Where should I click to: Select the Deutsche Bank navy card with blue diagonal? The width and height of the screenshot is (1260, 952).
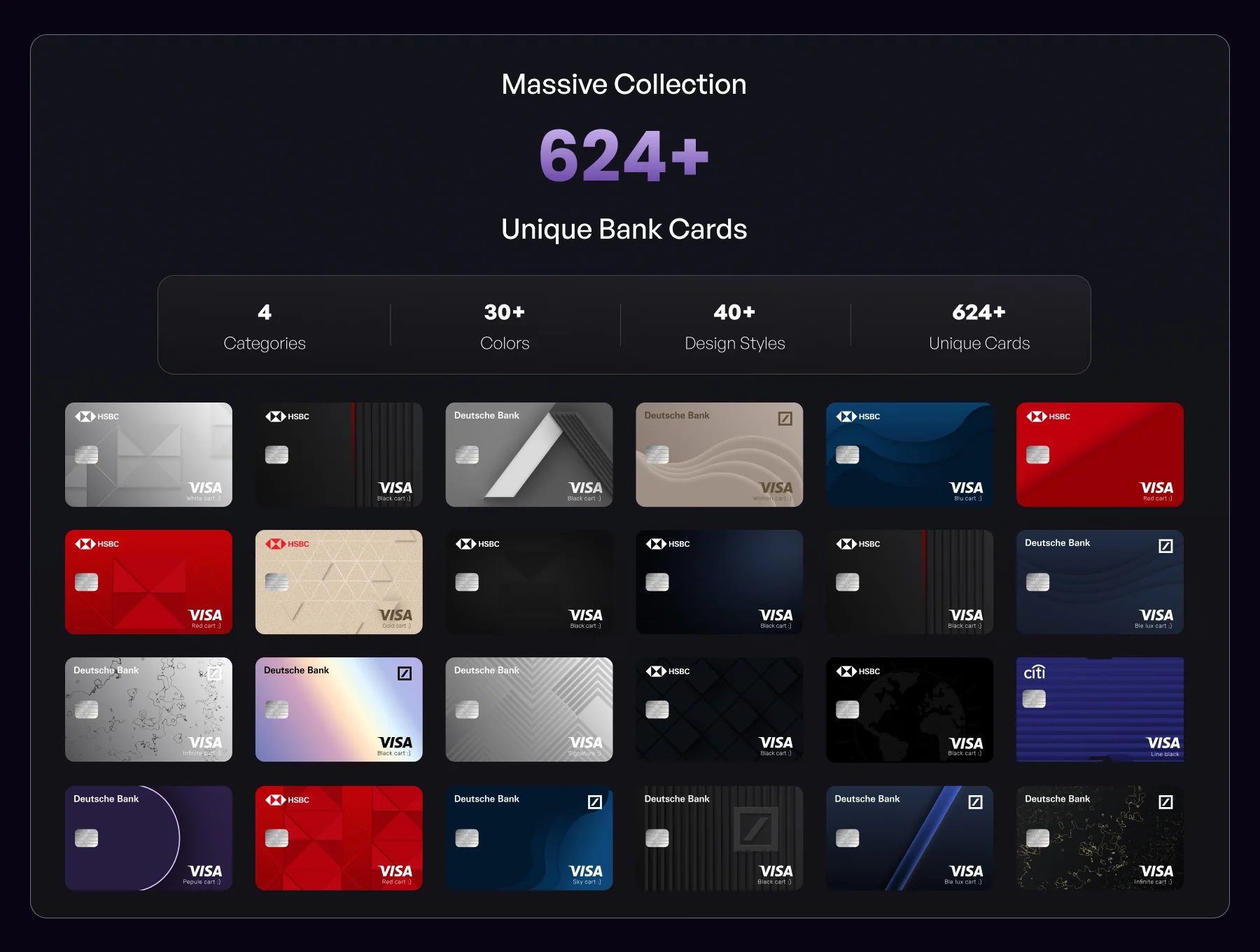[x=909, y=838]
